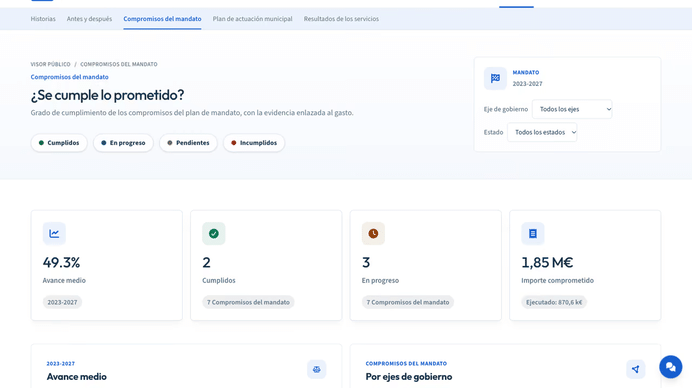Image resolution: width=692 pixels, height=388 pixels.
Task: Toggle the En progreso filter chip
Action: (123, 143)
